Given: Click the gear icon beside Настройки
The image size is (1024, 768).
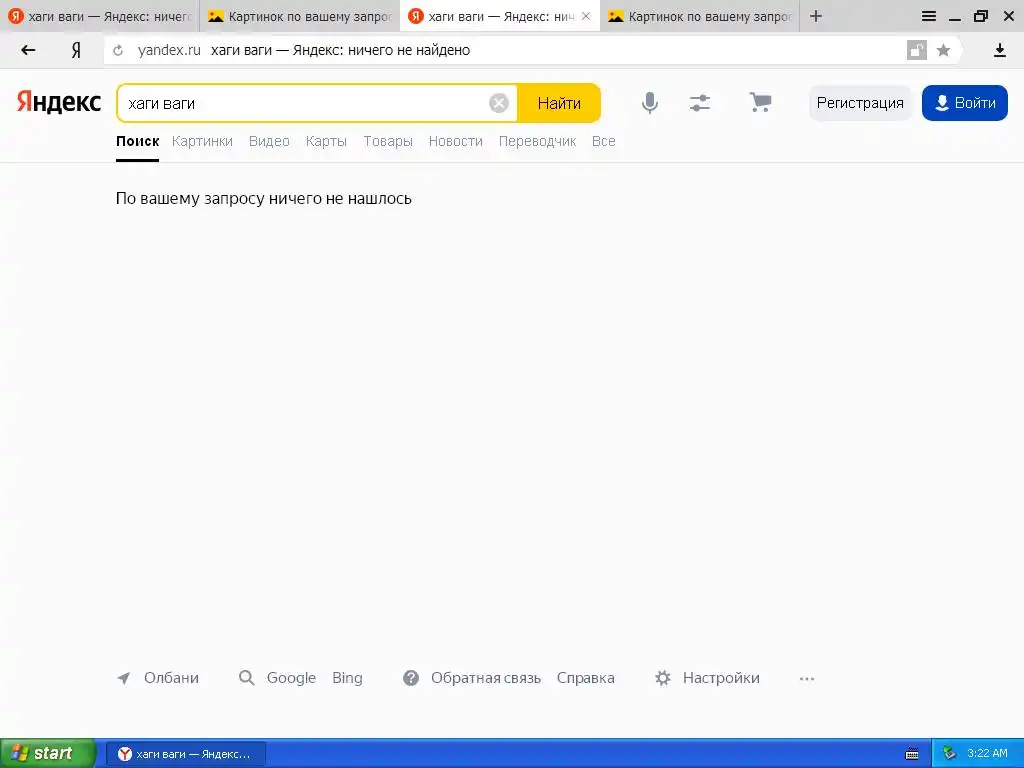Looking at the screenshot, I should pyautogui.click(x=663, y=678).
